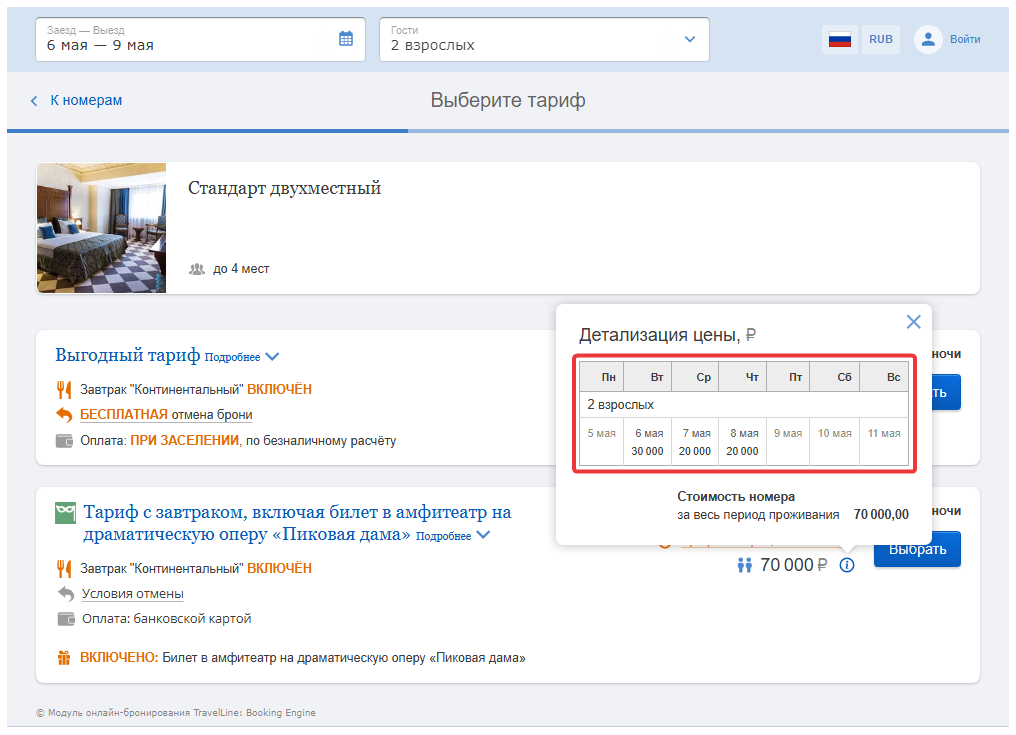The height and width of the screenshot is (735, 1016).
Task: Click the back chevron beside К номерам
Action: 34,101
